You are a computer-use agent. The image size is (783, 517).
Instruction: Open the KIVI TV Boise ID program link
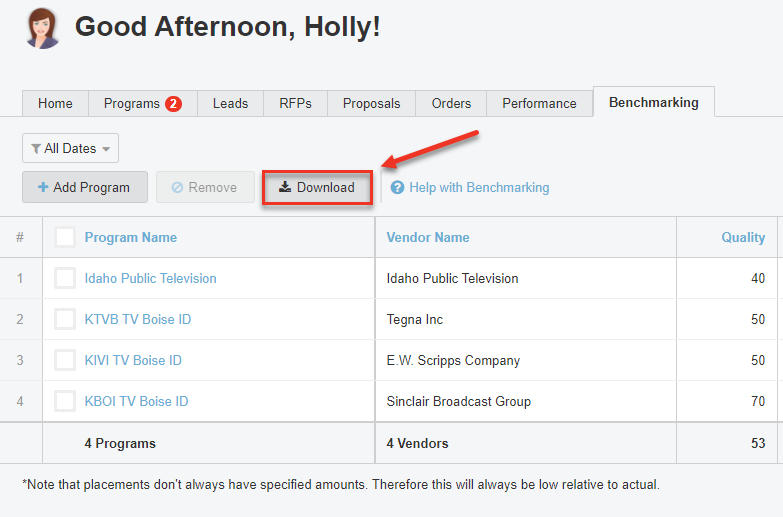coord(133,360)
